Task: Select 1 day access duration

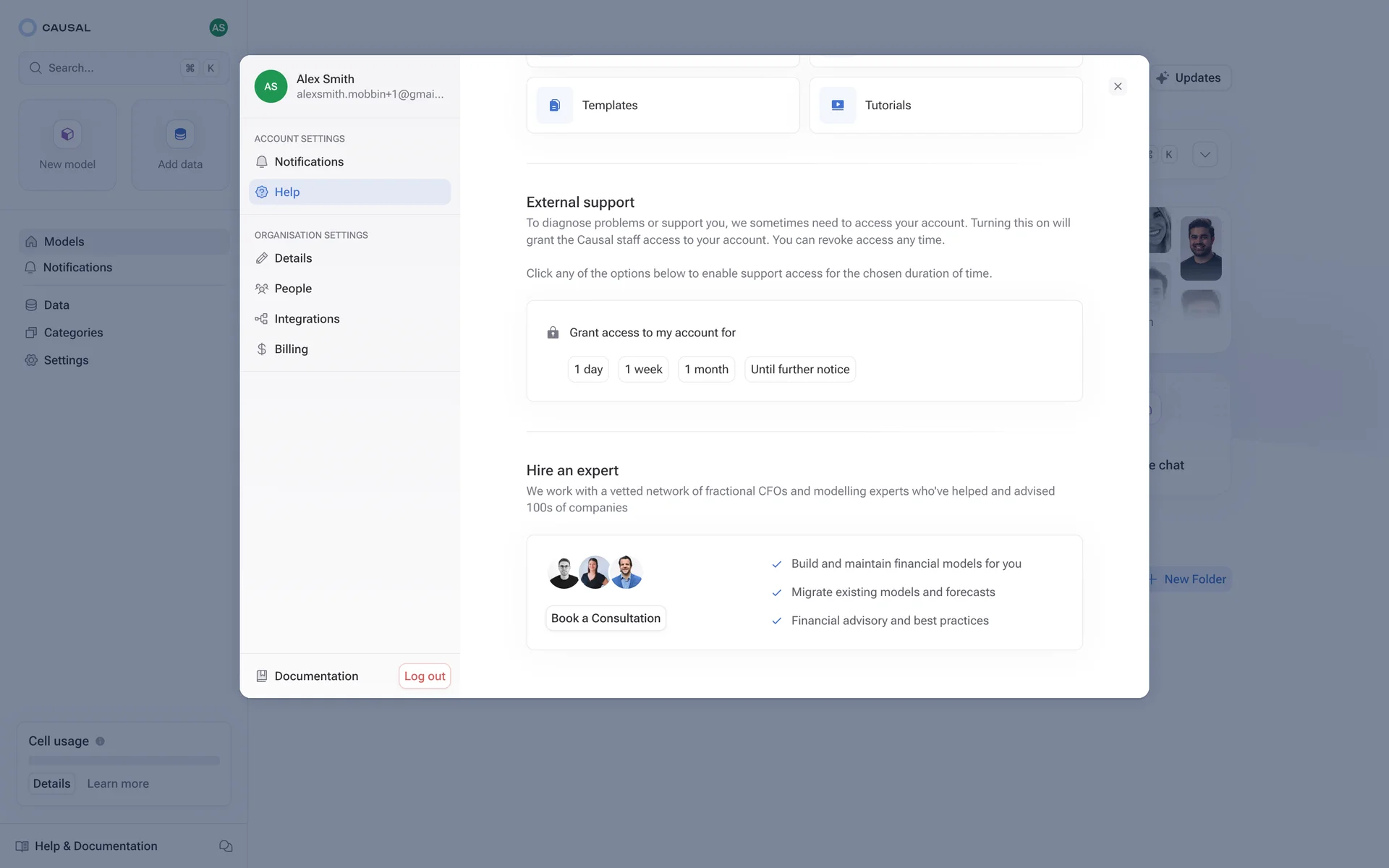Action: (x=588, y=370)
